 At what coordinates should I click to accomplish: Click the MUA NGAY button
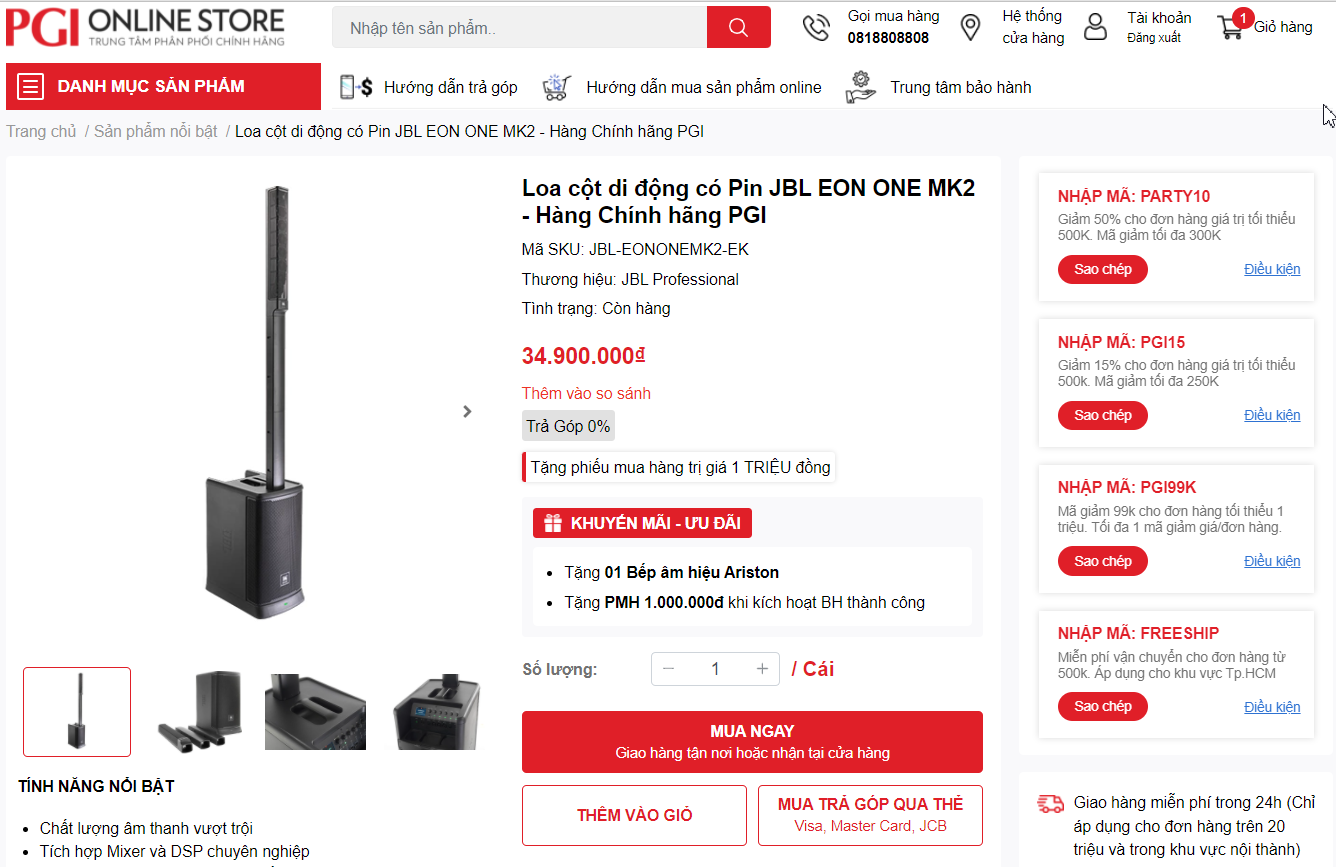[752, 742]
